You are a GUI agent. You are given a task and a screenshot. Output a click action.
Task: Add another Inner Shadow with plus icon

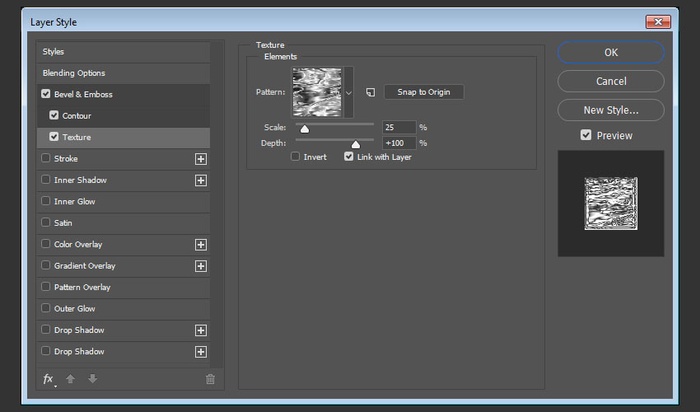pos(200,181)
